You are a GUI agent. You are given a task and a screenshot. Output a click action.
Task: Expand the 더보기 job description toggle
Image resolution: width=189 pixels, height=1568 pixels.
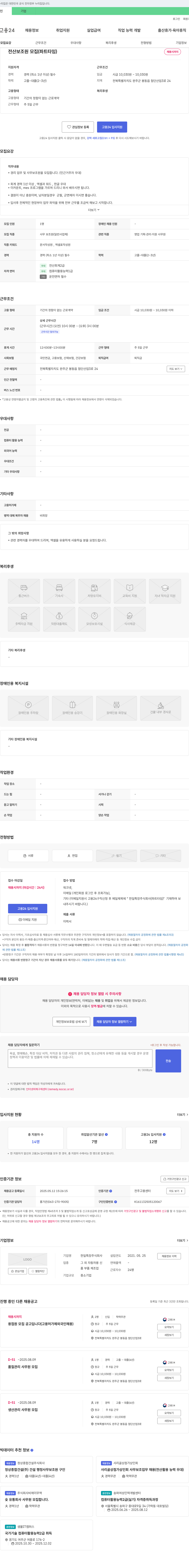(94, 210)
